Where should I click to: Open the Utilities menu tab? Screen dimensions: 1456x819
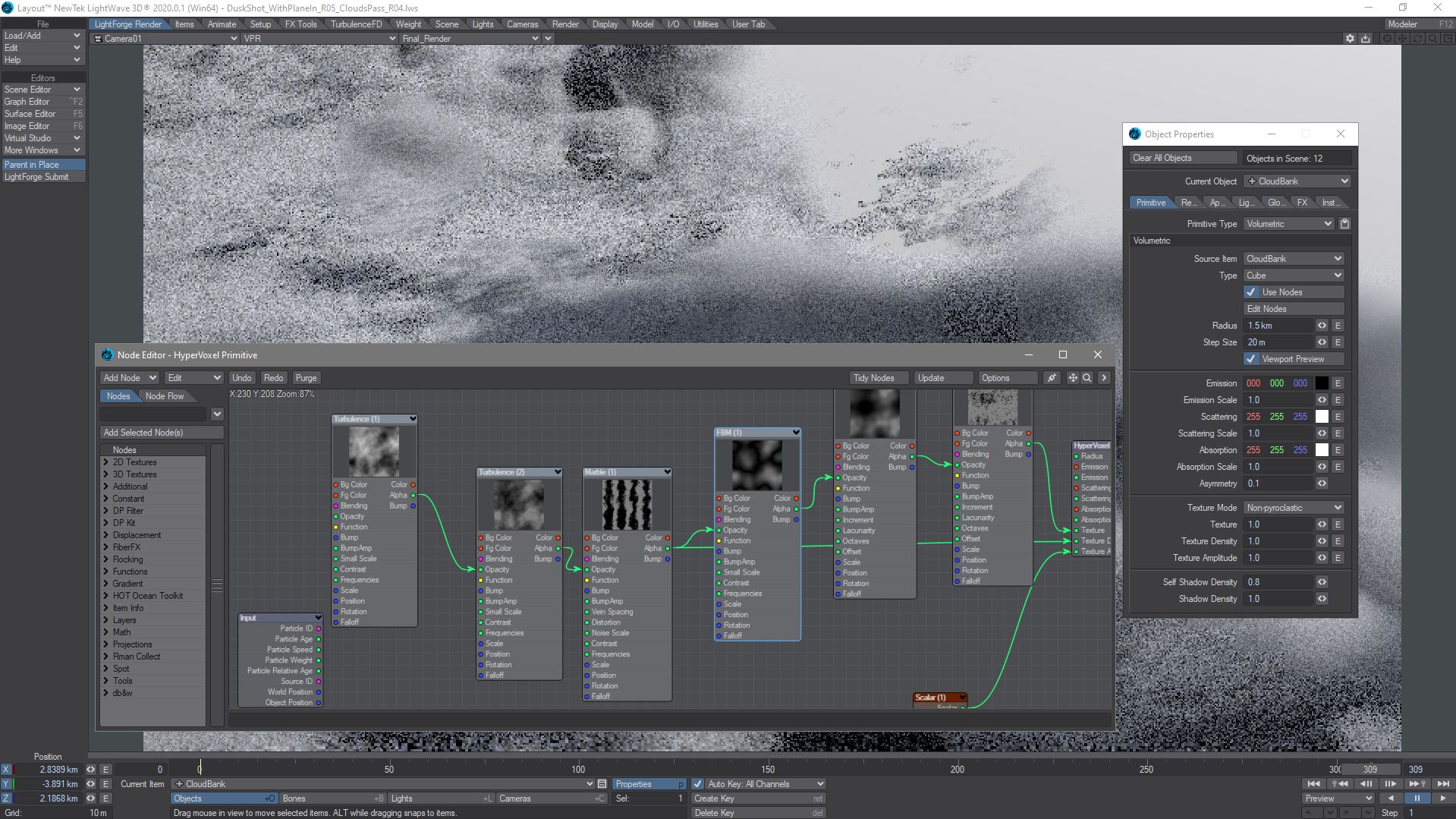[x=705, y=24]
